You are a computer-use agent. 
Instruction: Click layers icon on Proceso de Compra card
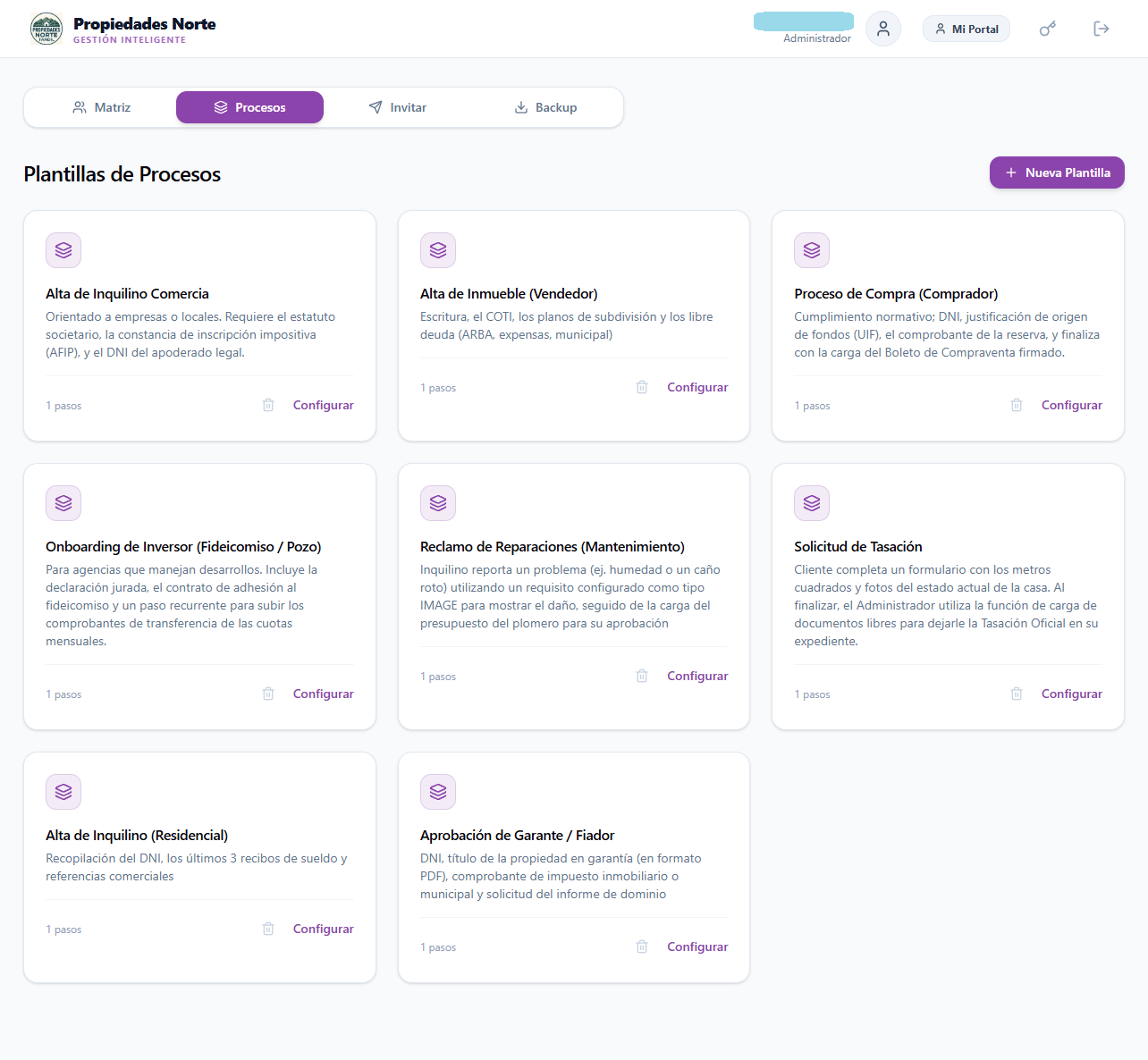tap(812, 250)
